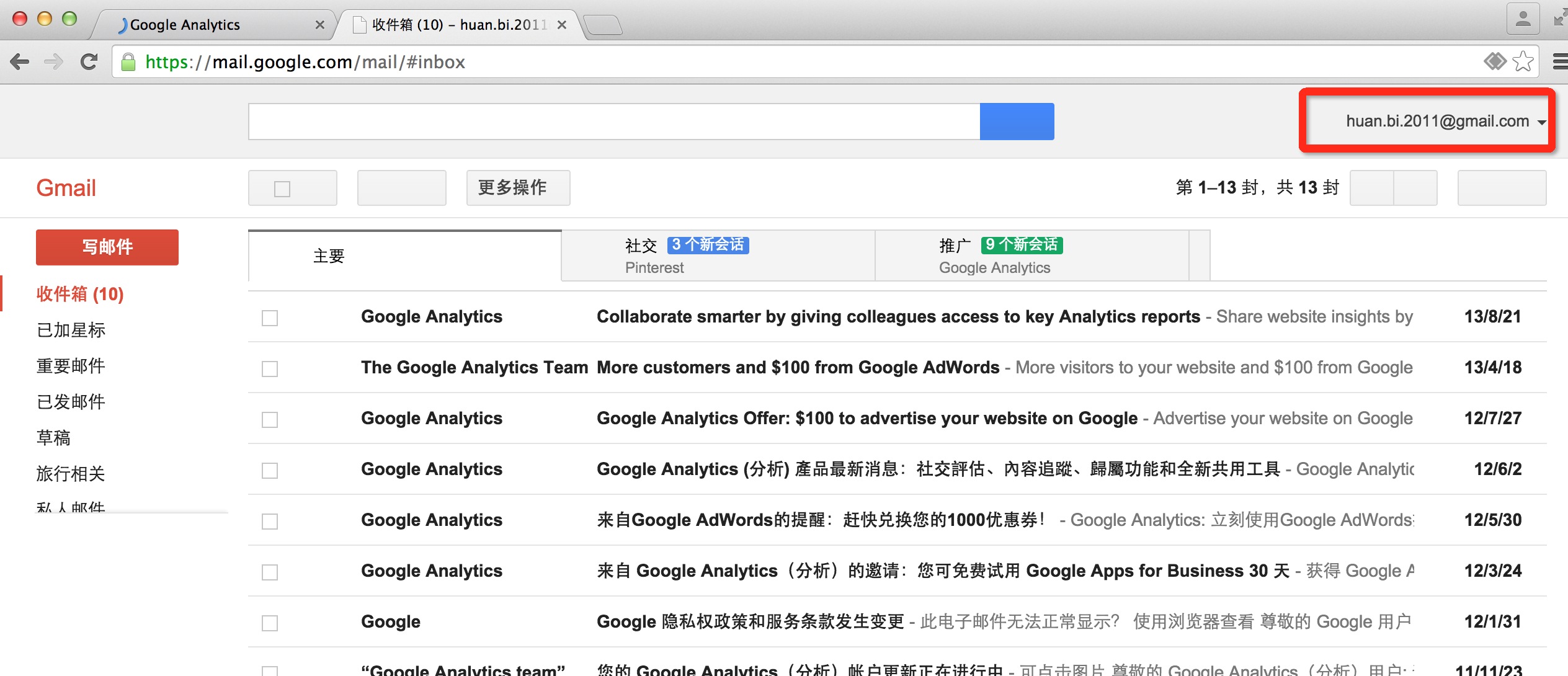Viewport: 1568px width, 676px height.
Task: Switch to the 收件箱 (10) browser tab
Action: (x=459, y=25)
